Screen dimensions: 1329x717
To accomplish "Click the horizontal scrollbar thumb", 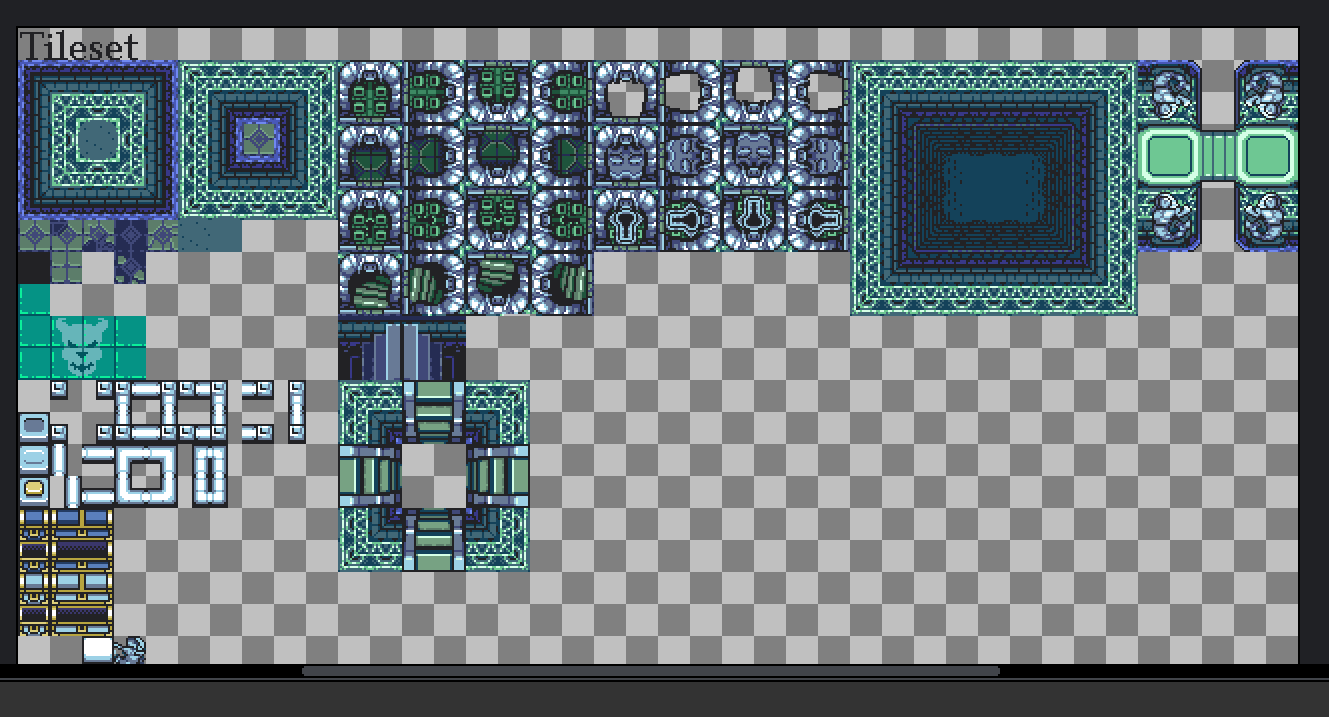I will coord(651,671).
